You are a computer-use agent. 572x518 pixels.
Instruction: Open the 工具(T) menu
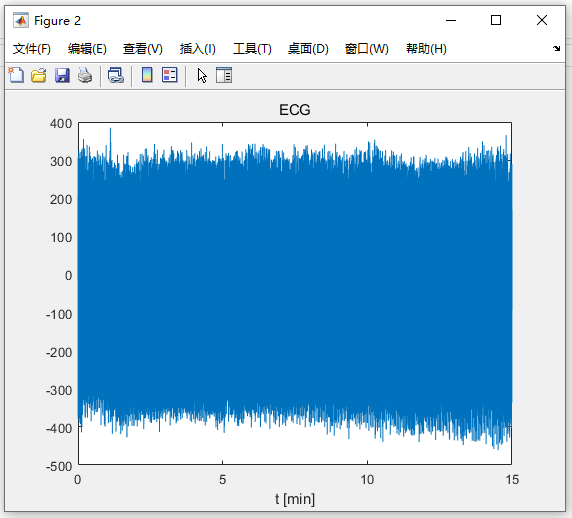tap(252, 49)
